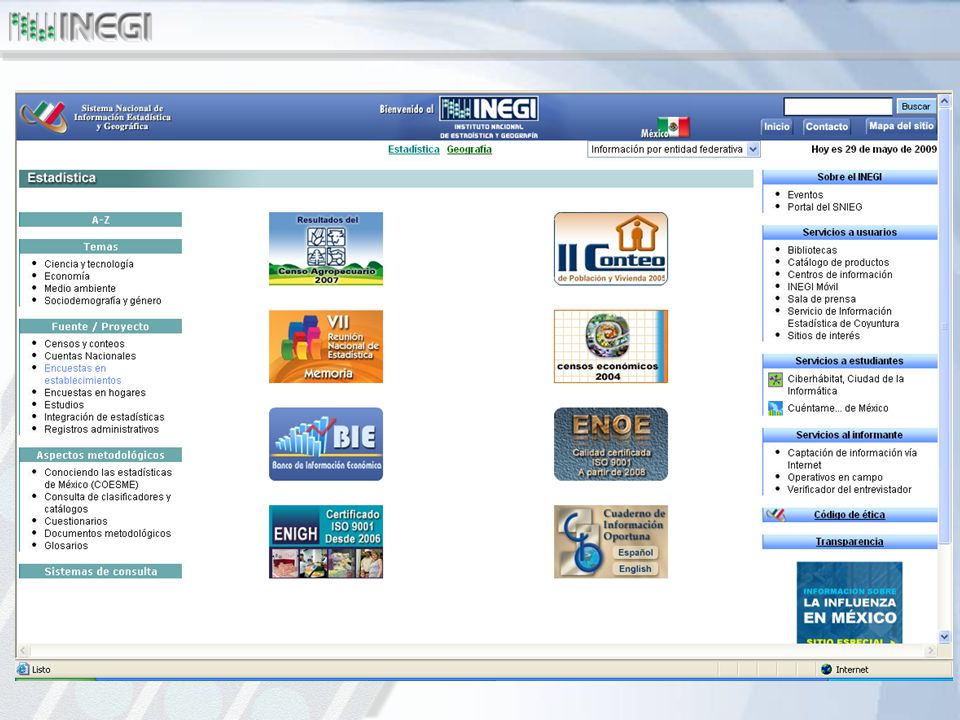Open Catálogo de productos link

pos(838,262)
